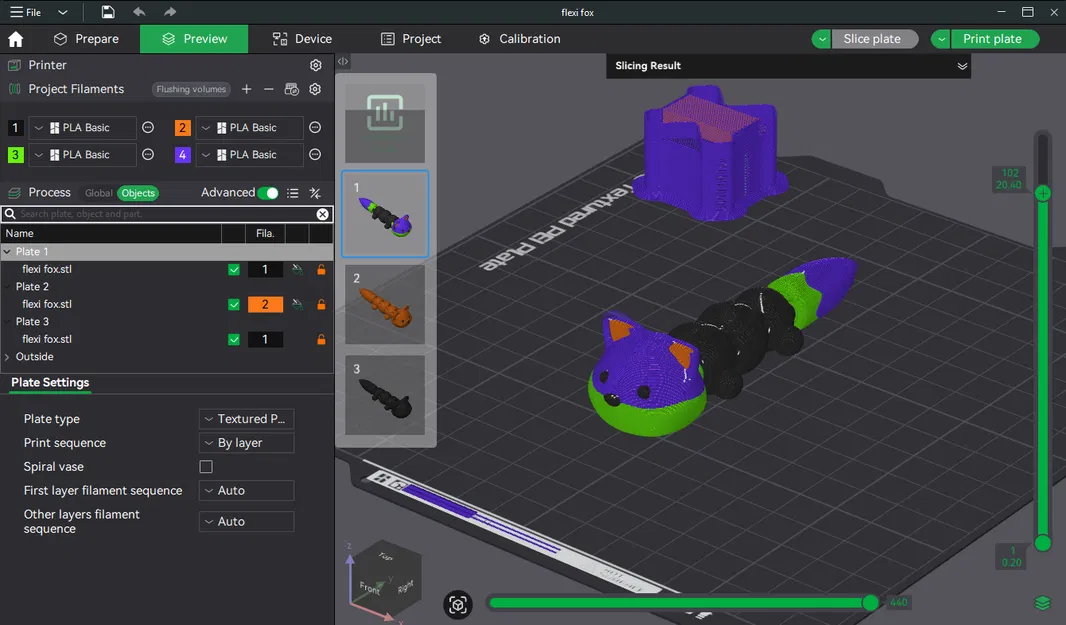Viewport: 1066px width, 625px height.
Task: Collapse the Plate 1 tree node
Action: point(7,252)
